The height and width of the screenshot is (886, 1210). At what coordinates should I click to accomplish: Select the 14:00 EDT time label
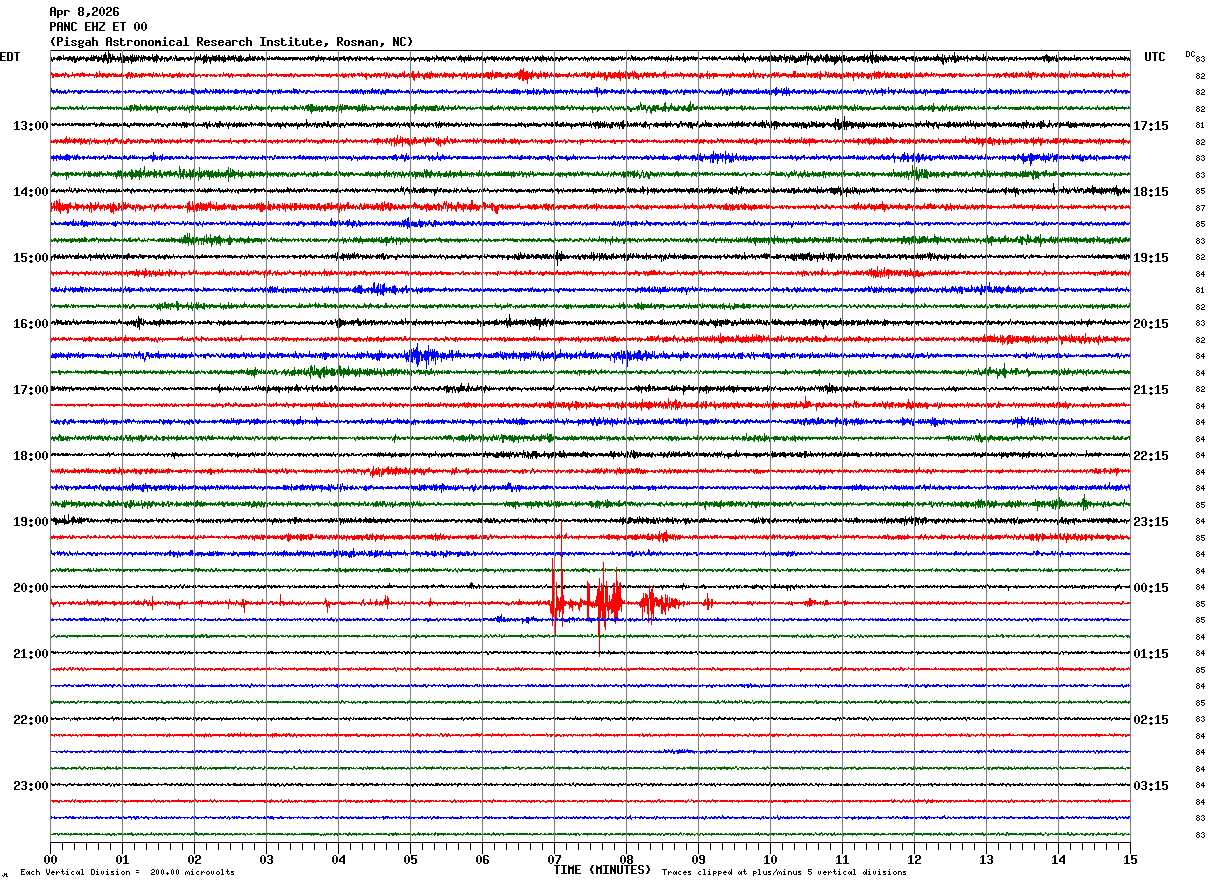tap(31, 192)
